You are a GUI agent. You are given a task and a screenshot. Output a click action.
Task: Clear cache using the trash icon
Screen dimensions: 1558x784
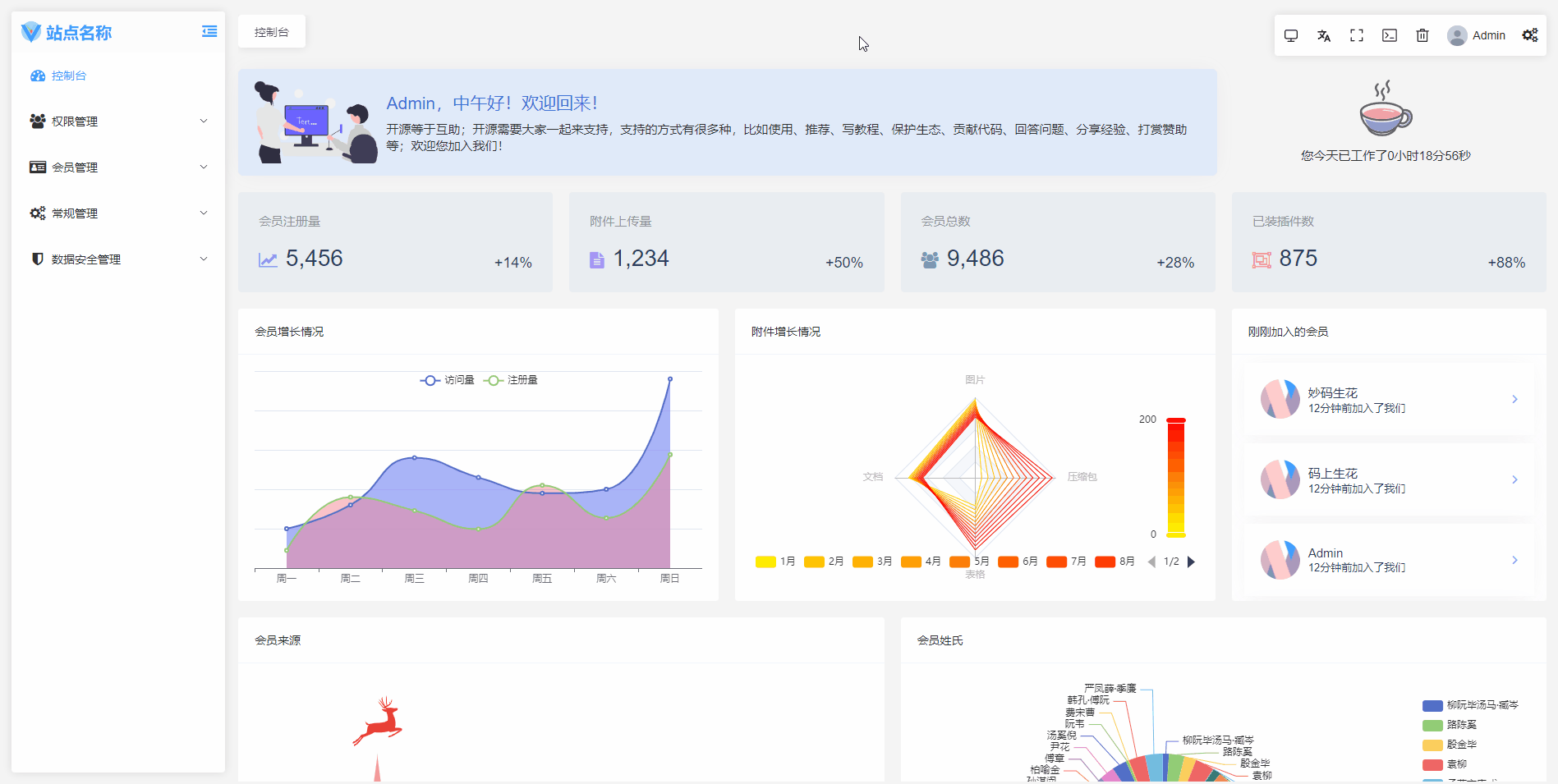point(1423,35)
